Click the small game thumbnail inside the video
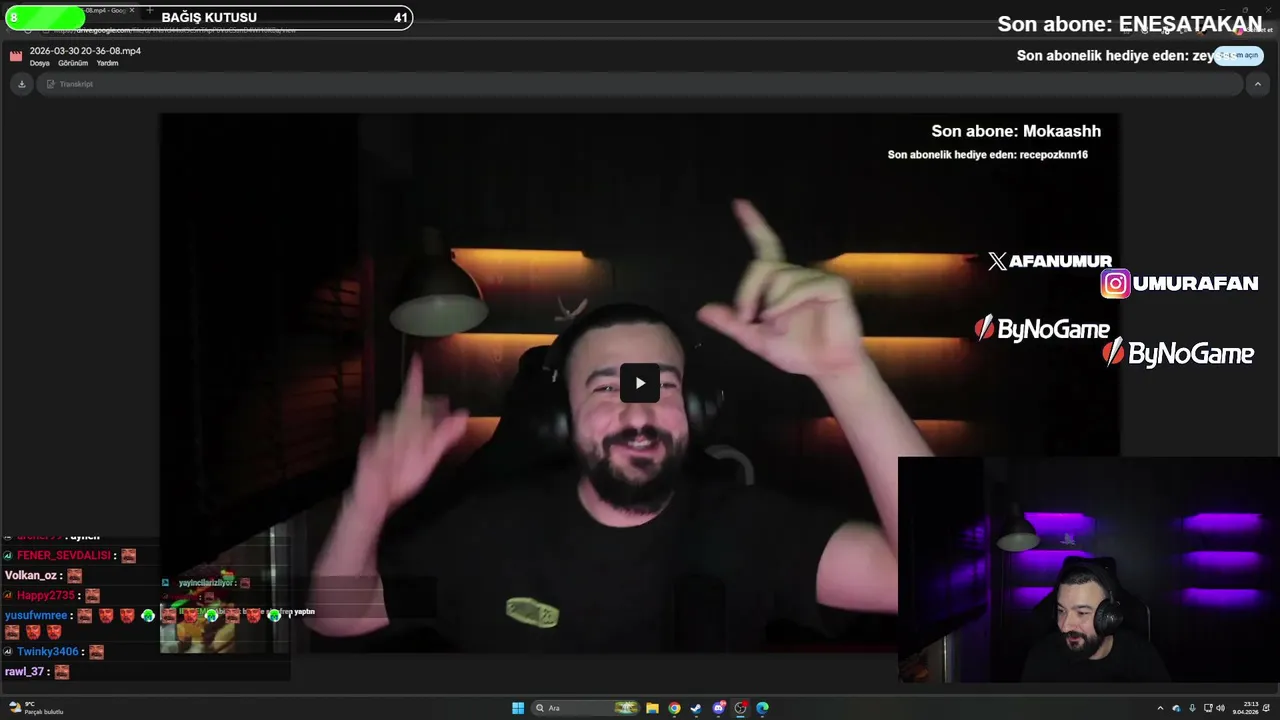1280x720 pixels. coord(198,626)
